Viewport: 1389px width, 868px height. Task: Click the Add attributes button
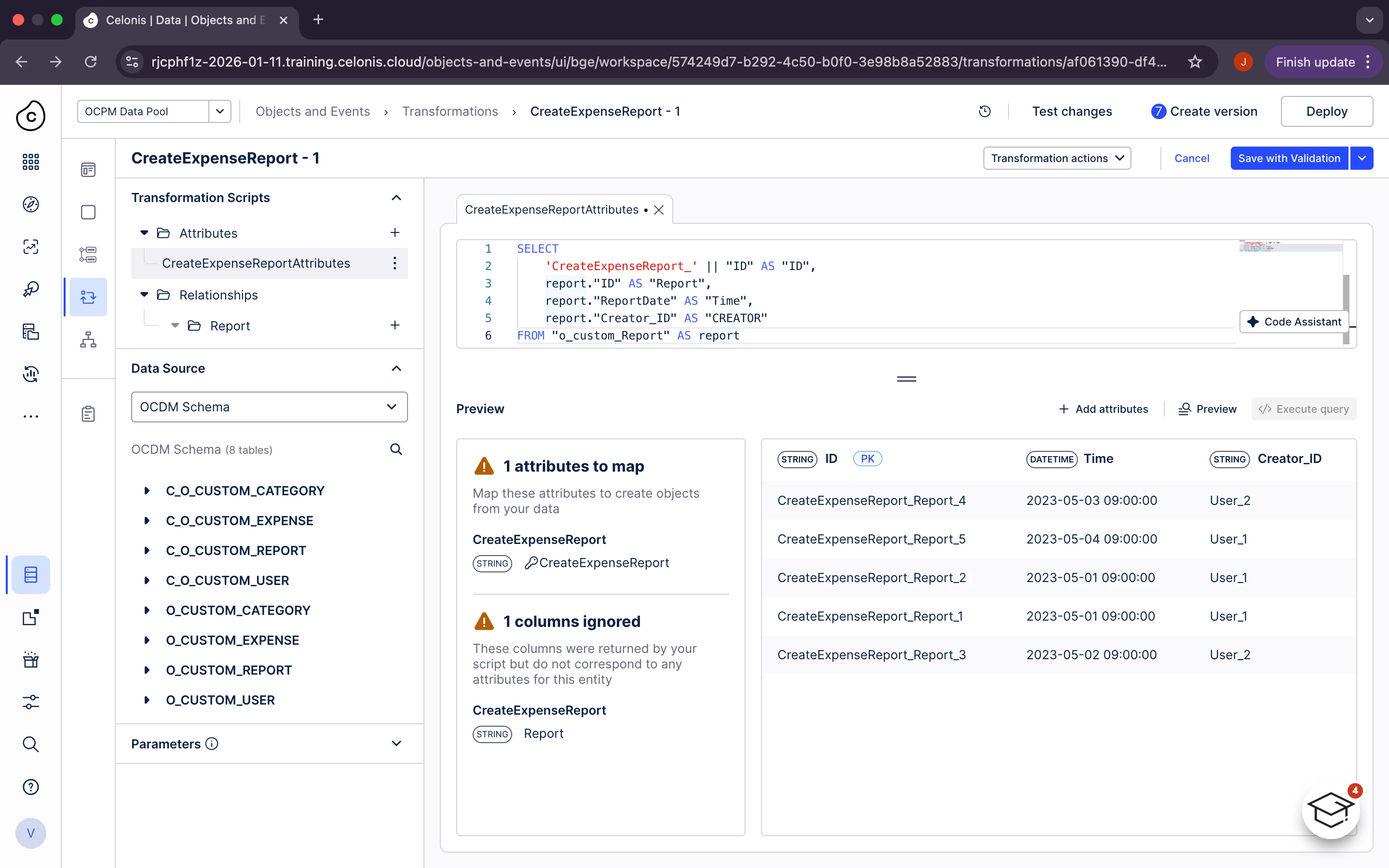1103,409
